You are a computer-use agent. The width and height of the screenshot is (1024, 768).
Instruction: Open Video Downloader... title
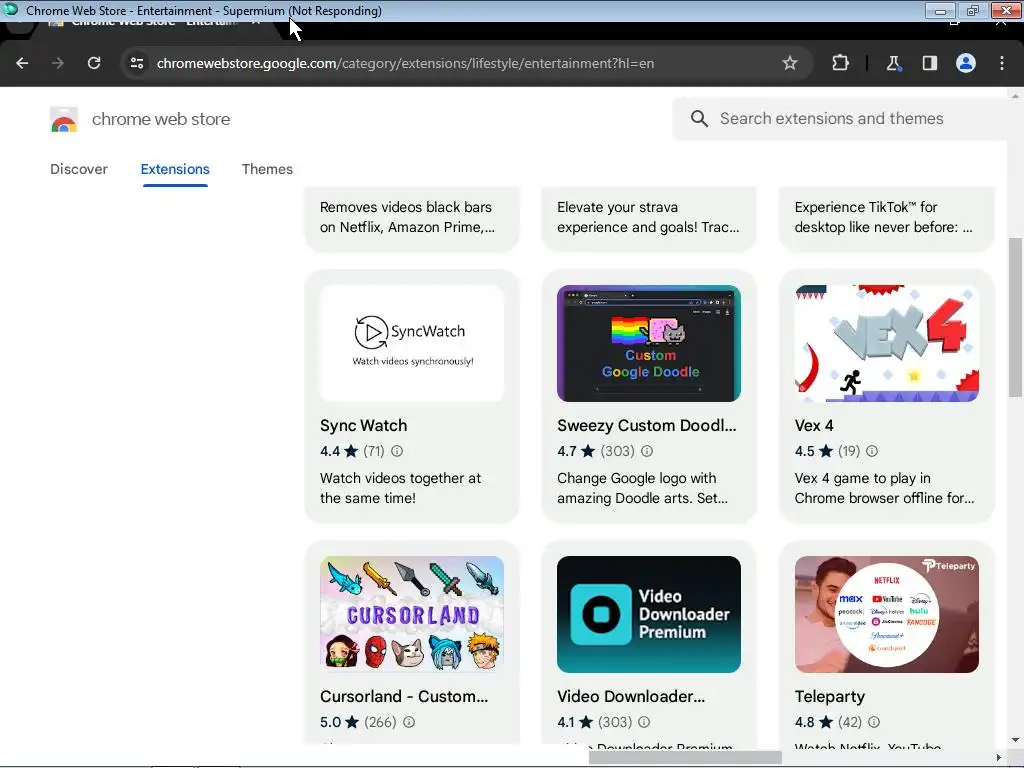coord(631,697)
